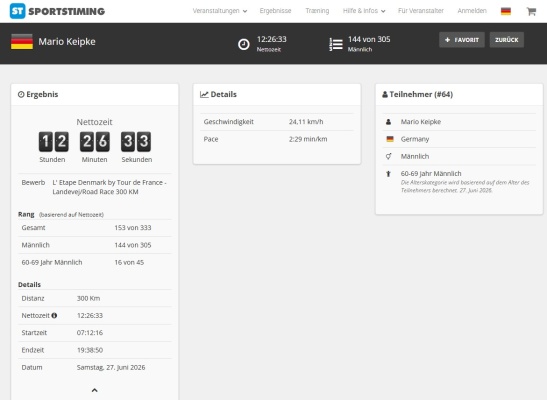
Task: Click the ranking list icon in header
Action: click(x=336, y=44)
